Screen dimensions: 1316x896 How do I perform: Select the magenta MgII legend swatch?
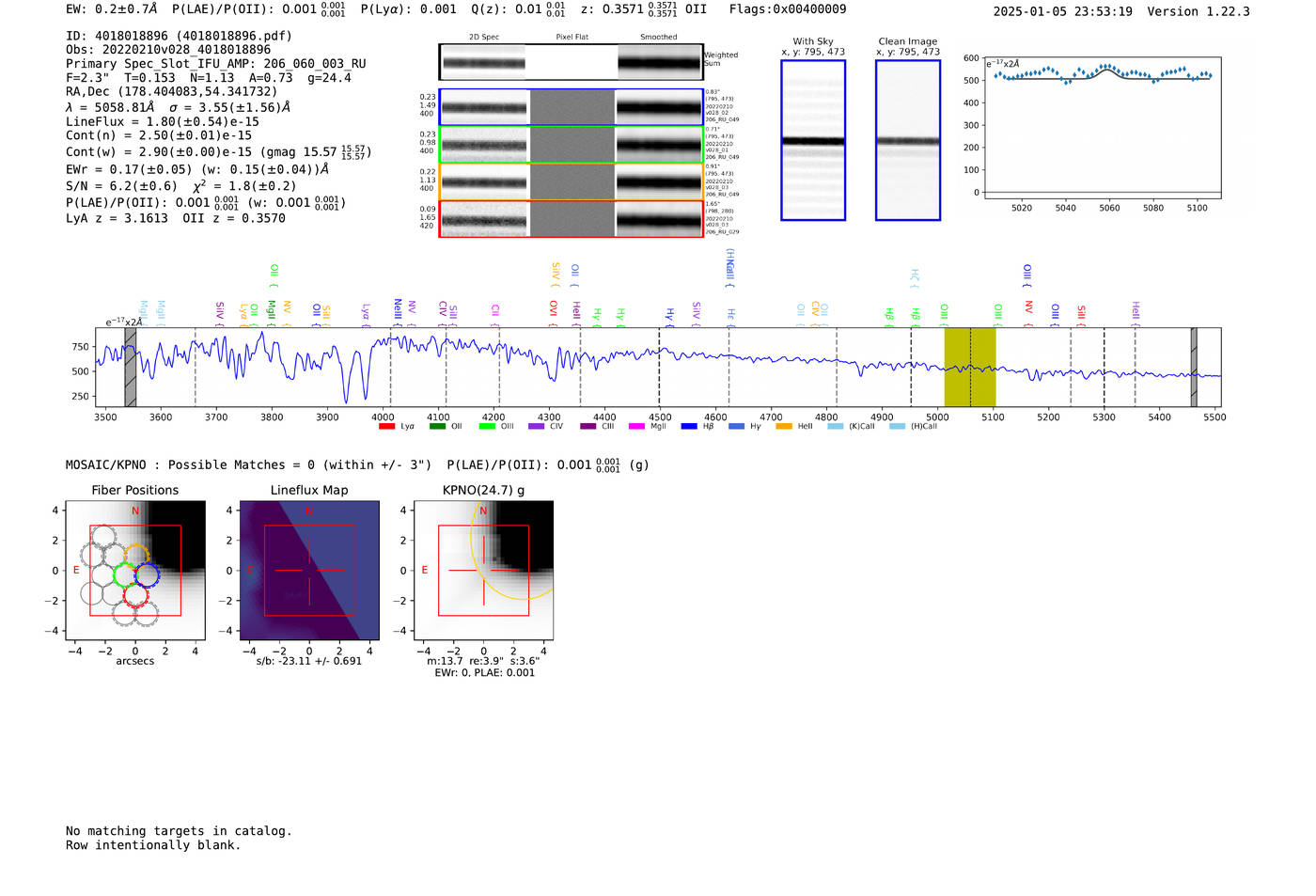click(636, 427)
